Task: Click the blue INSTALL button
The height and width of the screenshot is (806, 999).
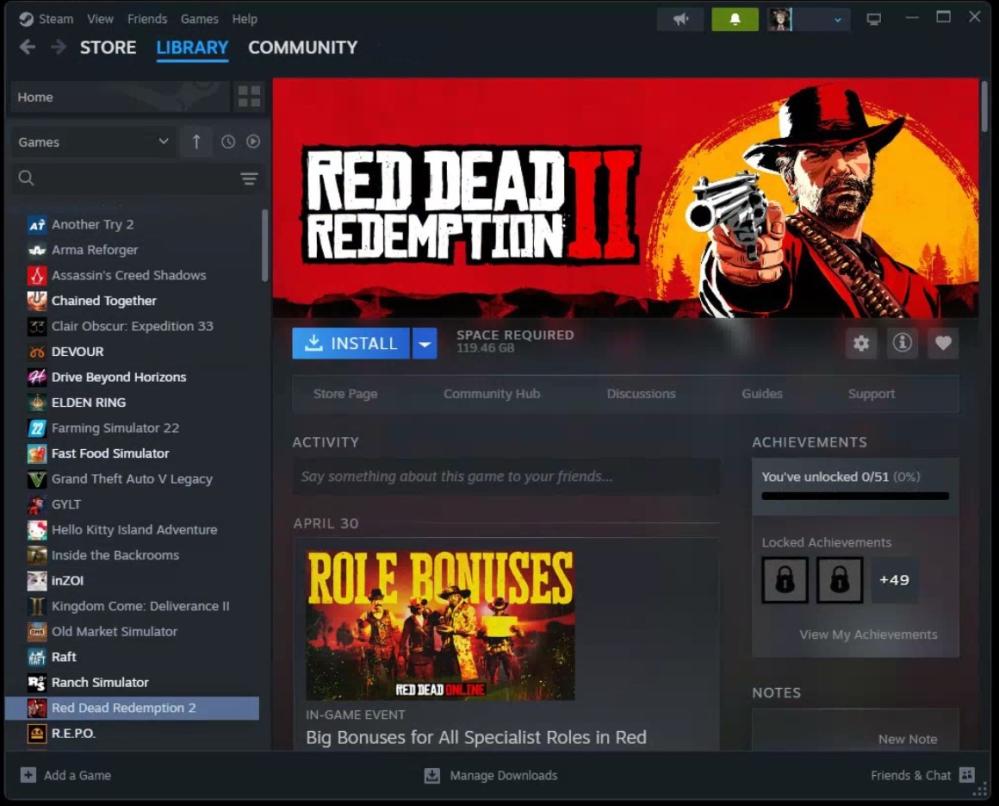Action: 351,343
